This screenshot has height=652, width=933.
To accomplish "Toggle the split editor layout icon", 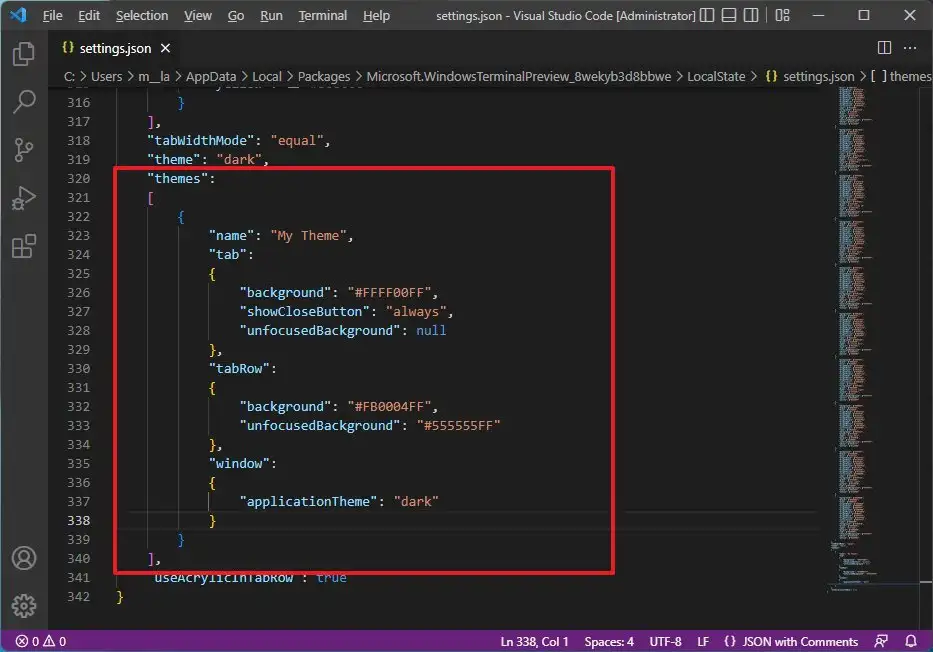I will pos(884,47).
